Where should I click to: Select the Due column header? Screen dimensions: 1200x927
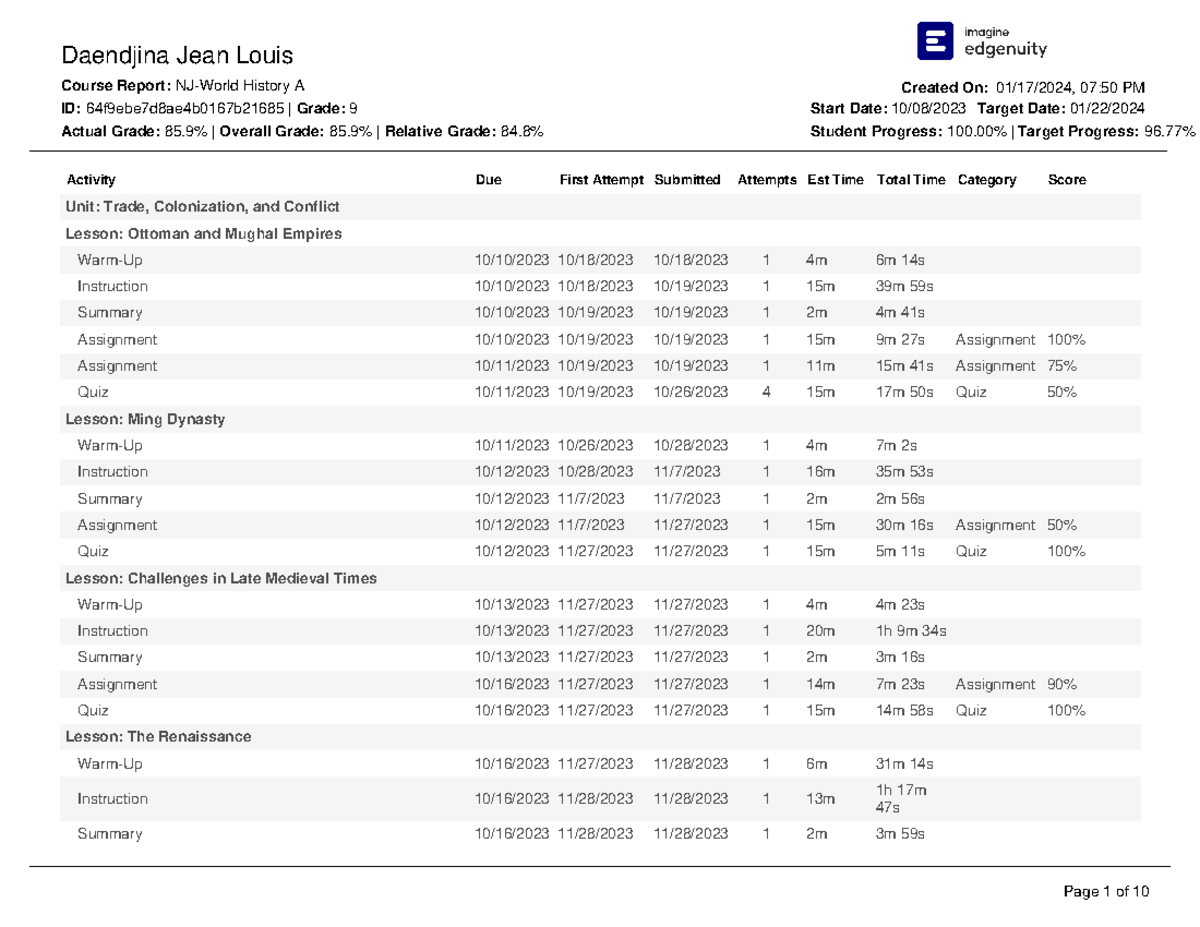488,180
